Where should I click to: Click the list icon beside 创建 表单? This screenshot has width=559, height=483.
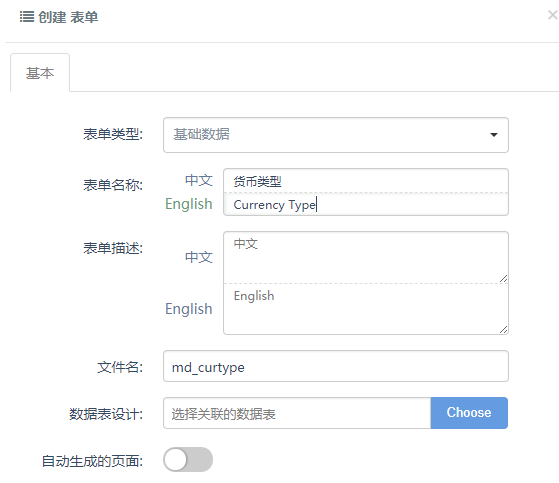(x=27, y=17)
